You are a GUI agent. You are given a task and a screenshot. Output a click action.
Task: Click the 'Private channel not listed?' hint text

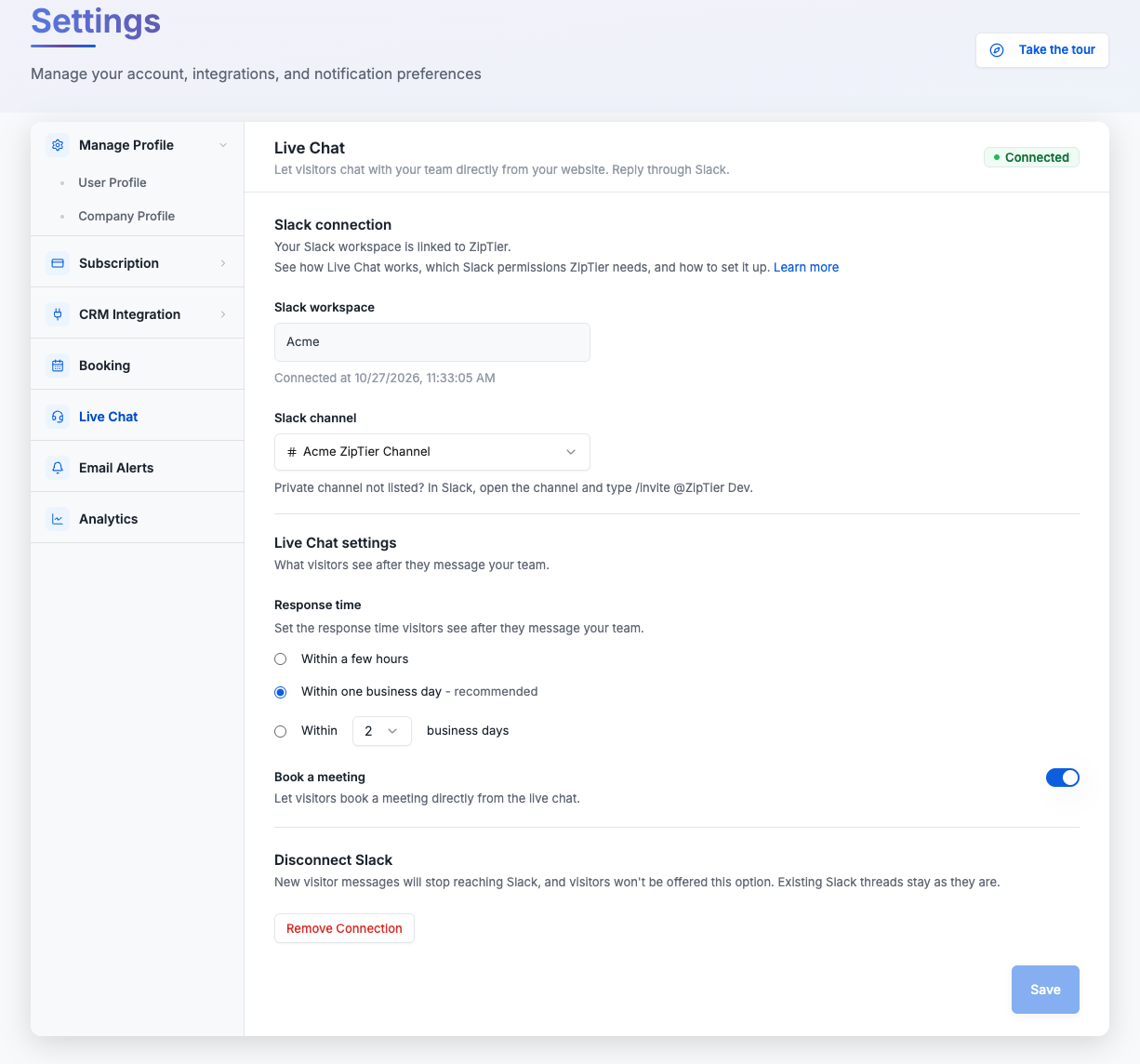[x=513, y=487]
